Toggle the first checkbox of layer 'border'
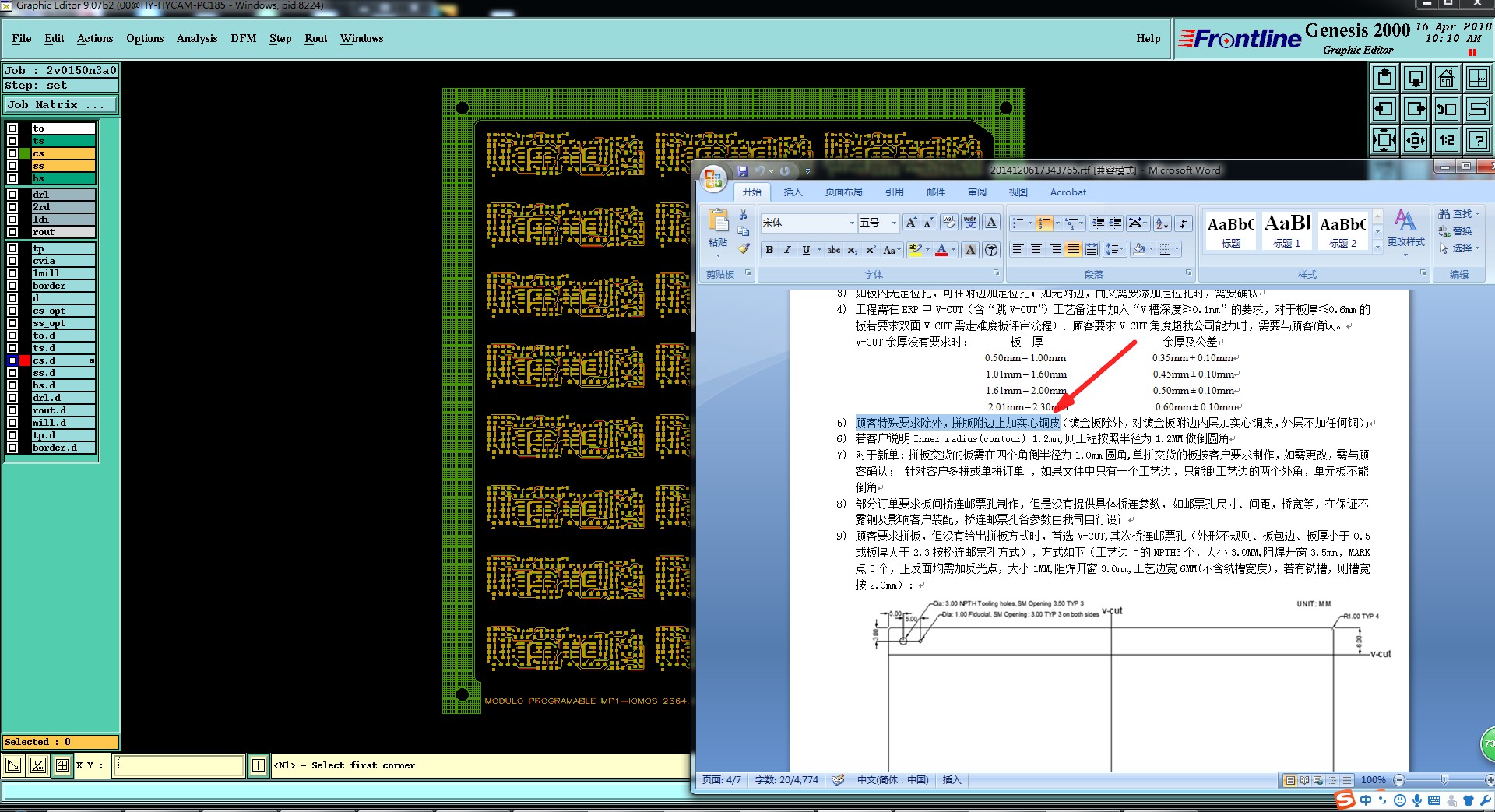Image resolution: width=1495 pixels, height=812 pixels. click(x=12, y=286)
